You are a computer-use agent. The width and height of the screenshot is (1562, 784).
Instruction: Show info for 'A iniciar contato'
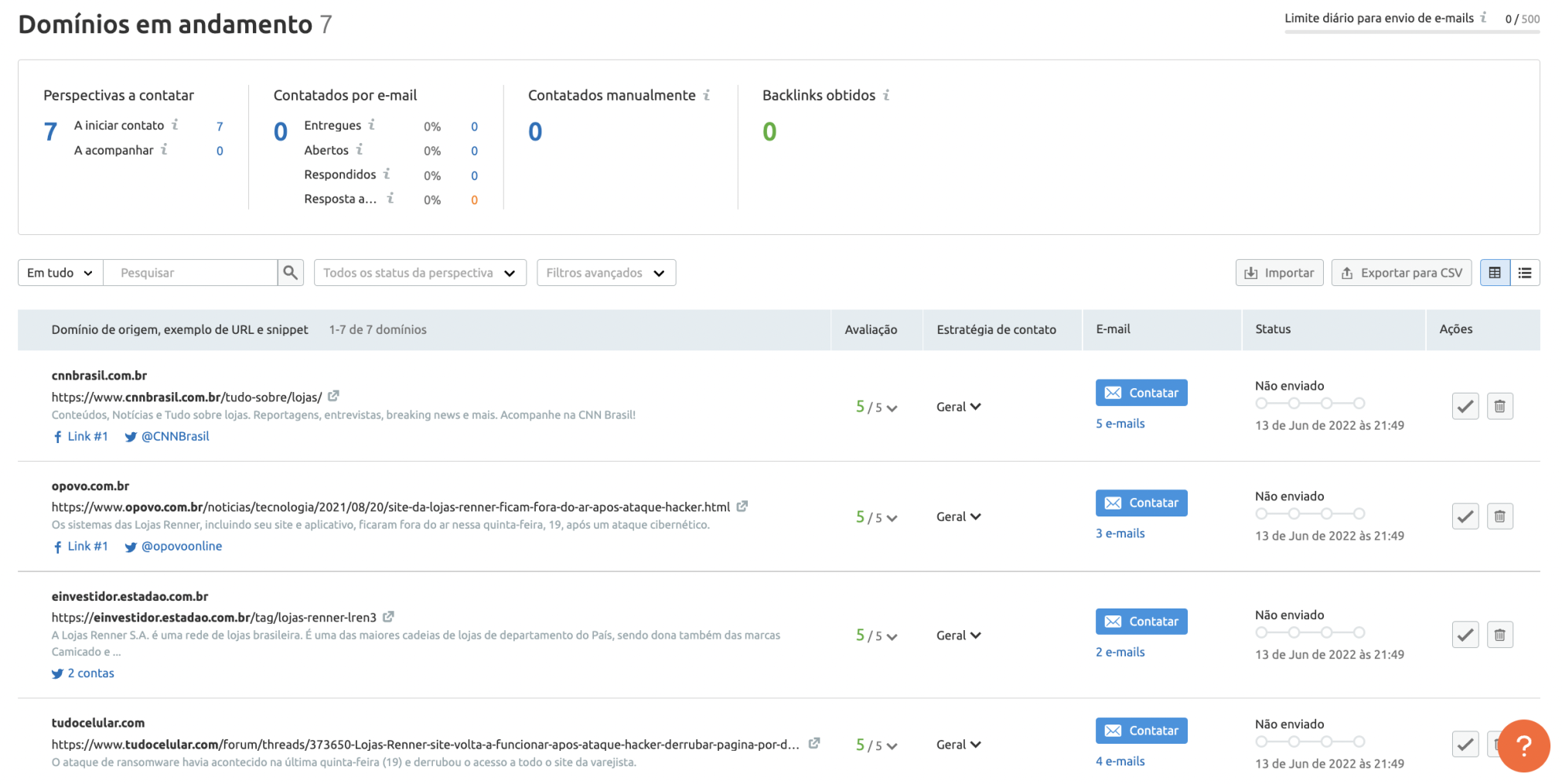click(176, 124)
